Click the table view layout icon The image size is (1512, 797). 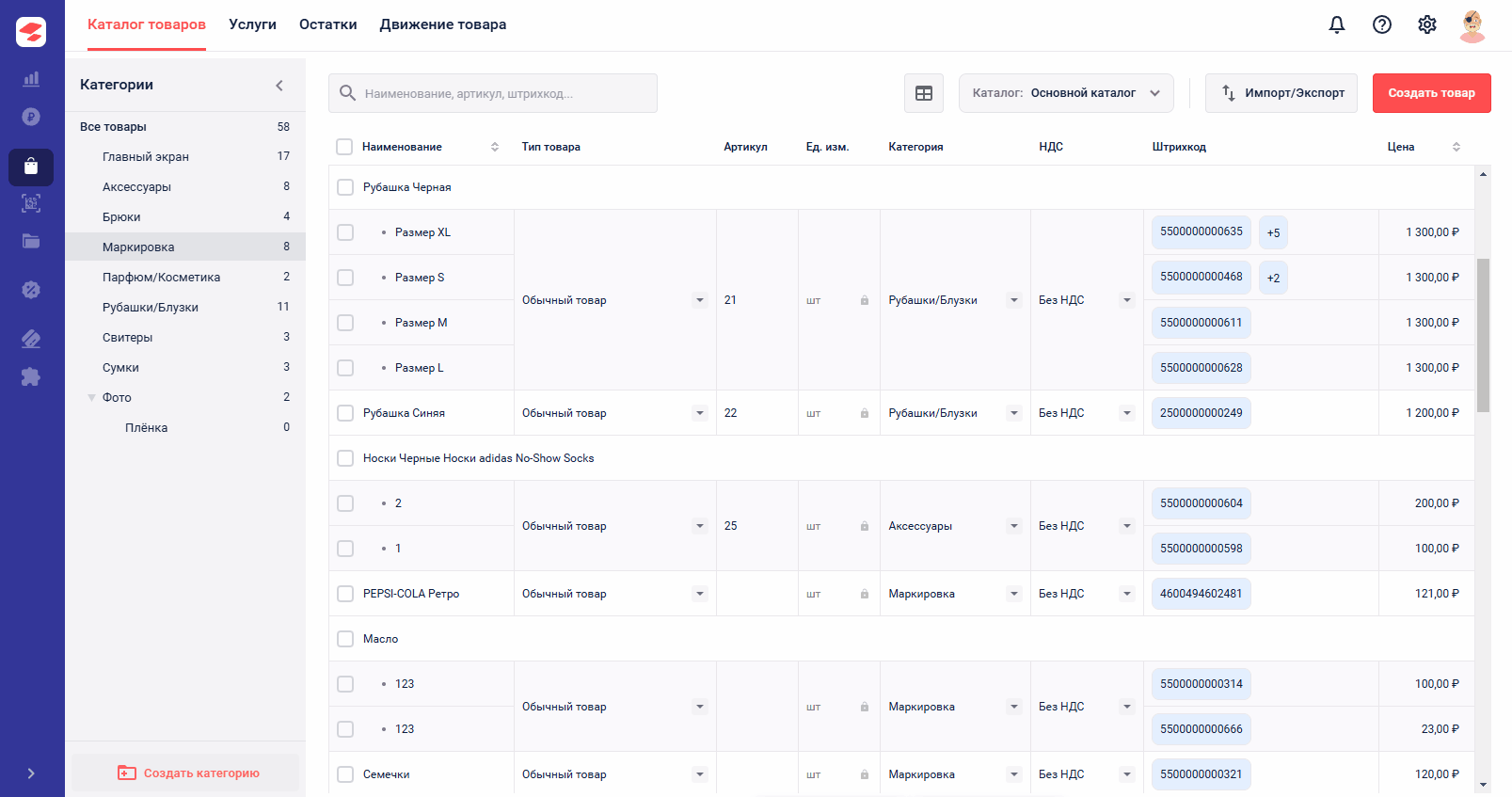(924, 93)
